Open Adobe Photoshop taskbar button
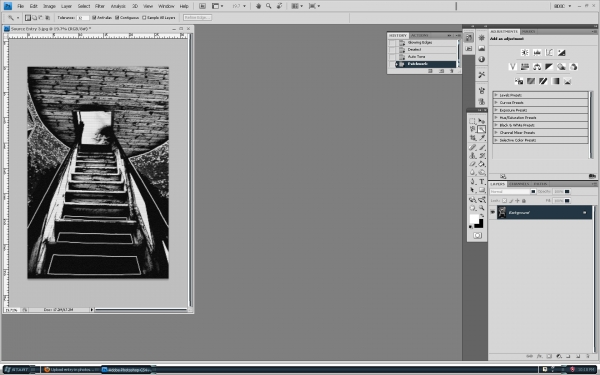The height and width of the screenshot is (375, 600). tap(127, 370)
